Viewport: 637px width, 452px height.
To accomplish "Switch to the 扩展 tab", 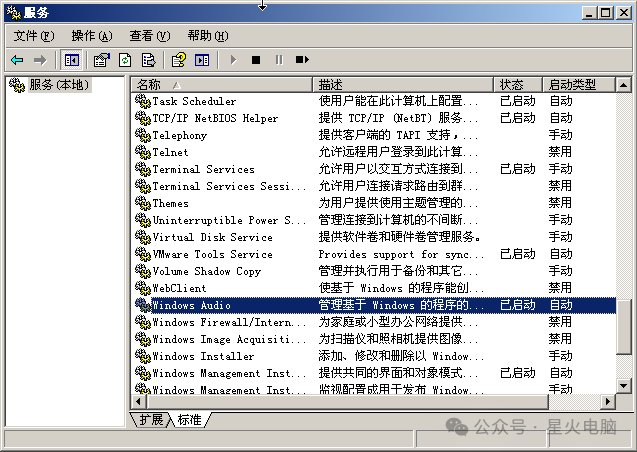I will pos(151,420).
